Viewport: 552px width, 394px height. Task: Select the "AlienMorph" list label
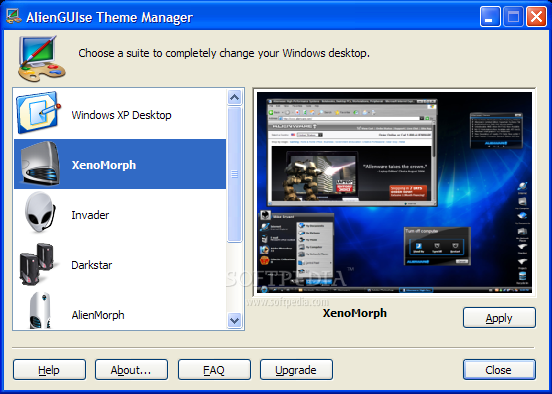coord(98,315)
